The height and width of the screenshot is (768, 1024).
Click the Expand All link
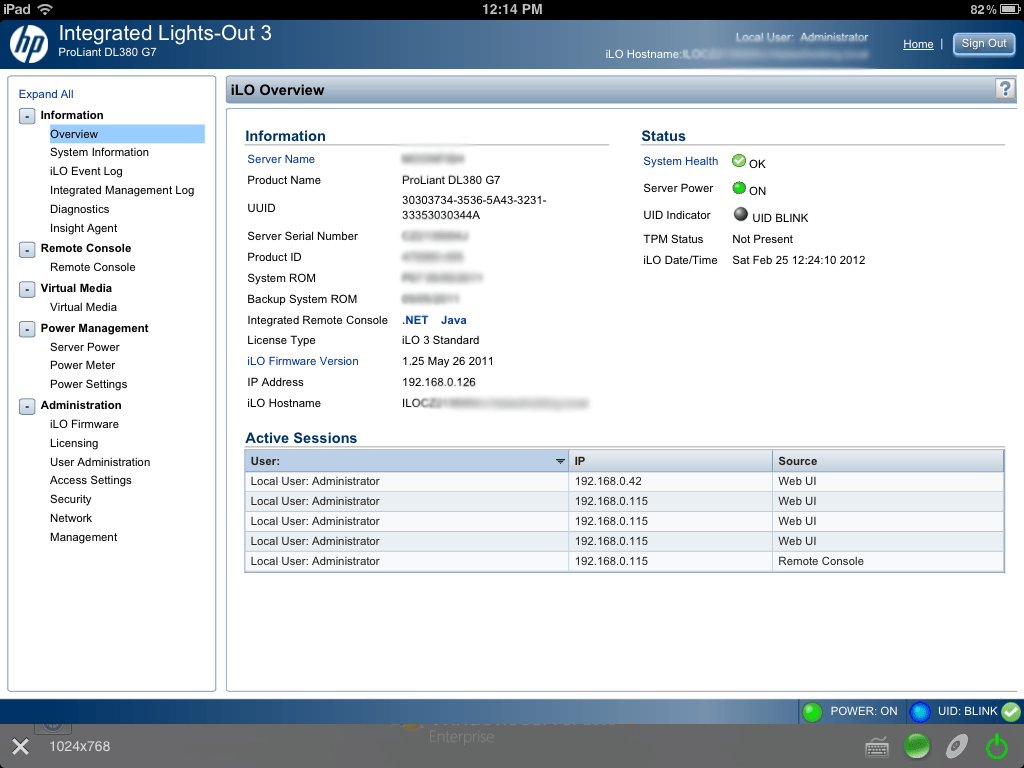[46, 94]
